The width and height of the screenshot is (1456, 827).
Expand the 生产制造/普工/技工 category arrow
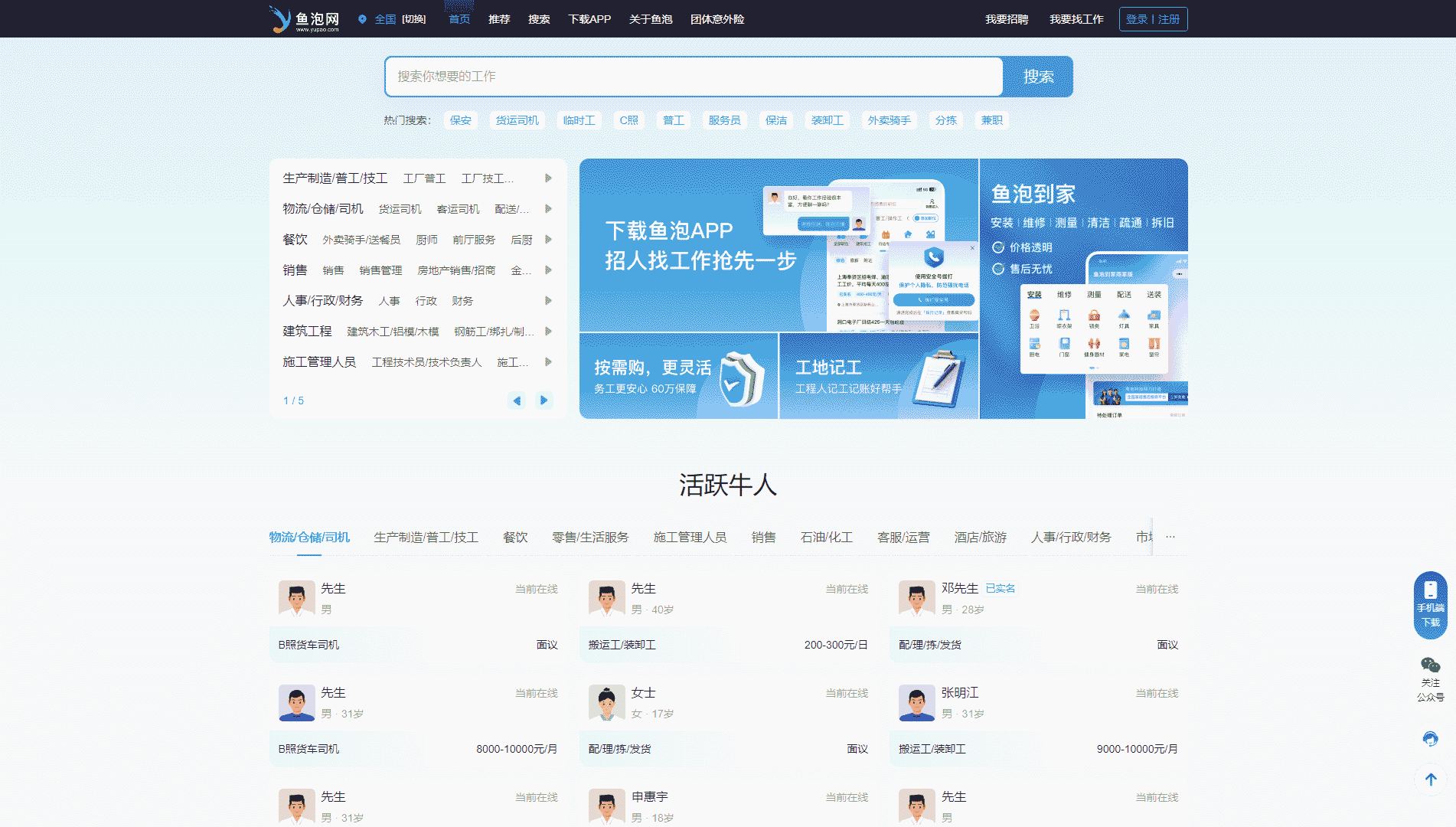click(x=548, y=178)
